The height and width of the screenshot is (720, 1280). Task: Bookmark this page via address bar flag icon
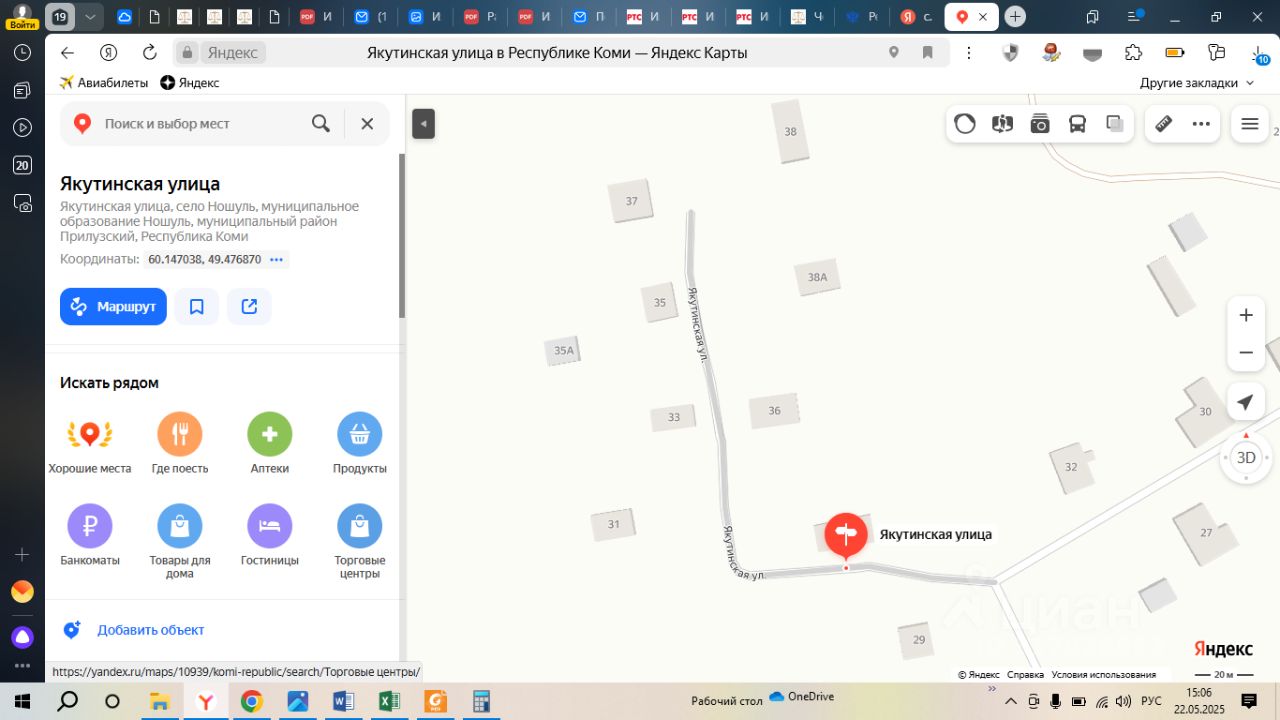(x=928, y=53)
